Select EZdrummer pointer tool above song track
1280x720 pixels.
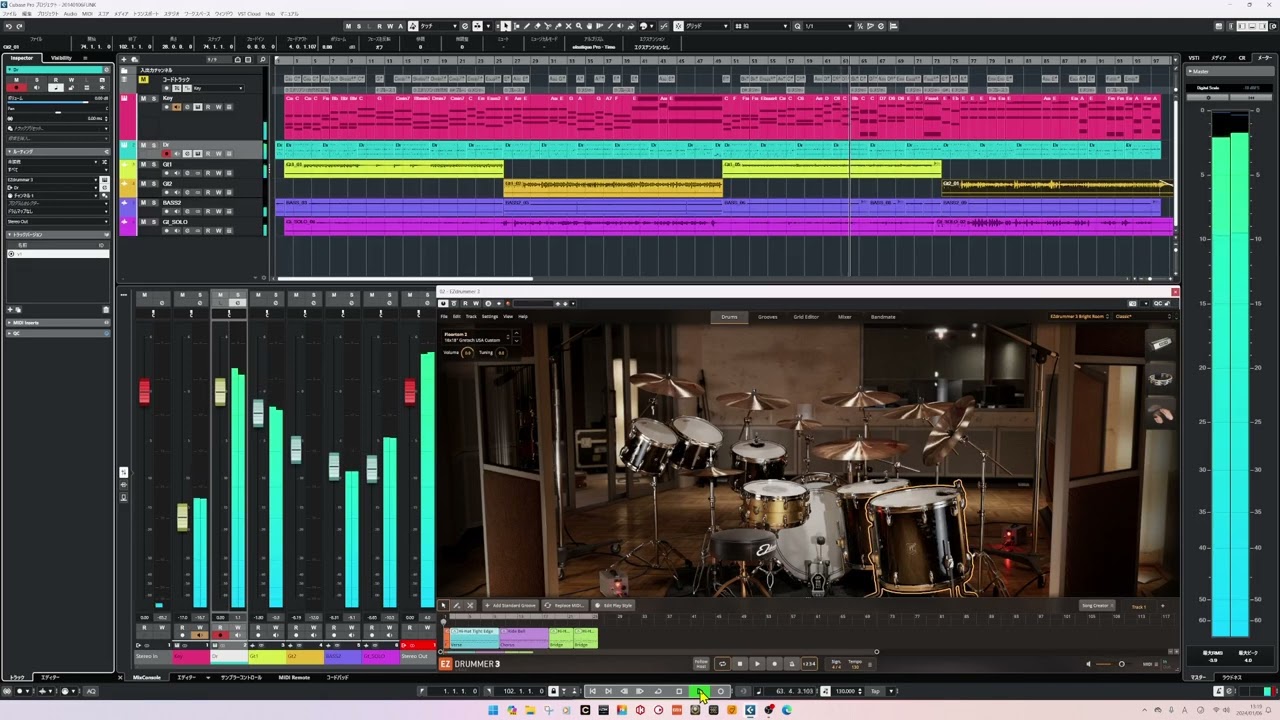point(444,605)
